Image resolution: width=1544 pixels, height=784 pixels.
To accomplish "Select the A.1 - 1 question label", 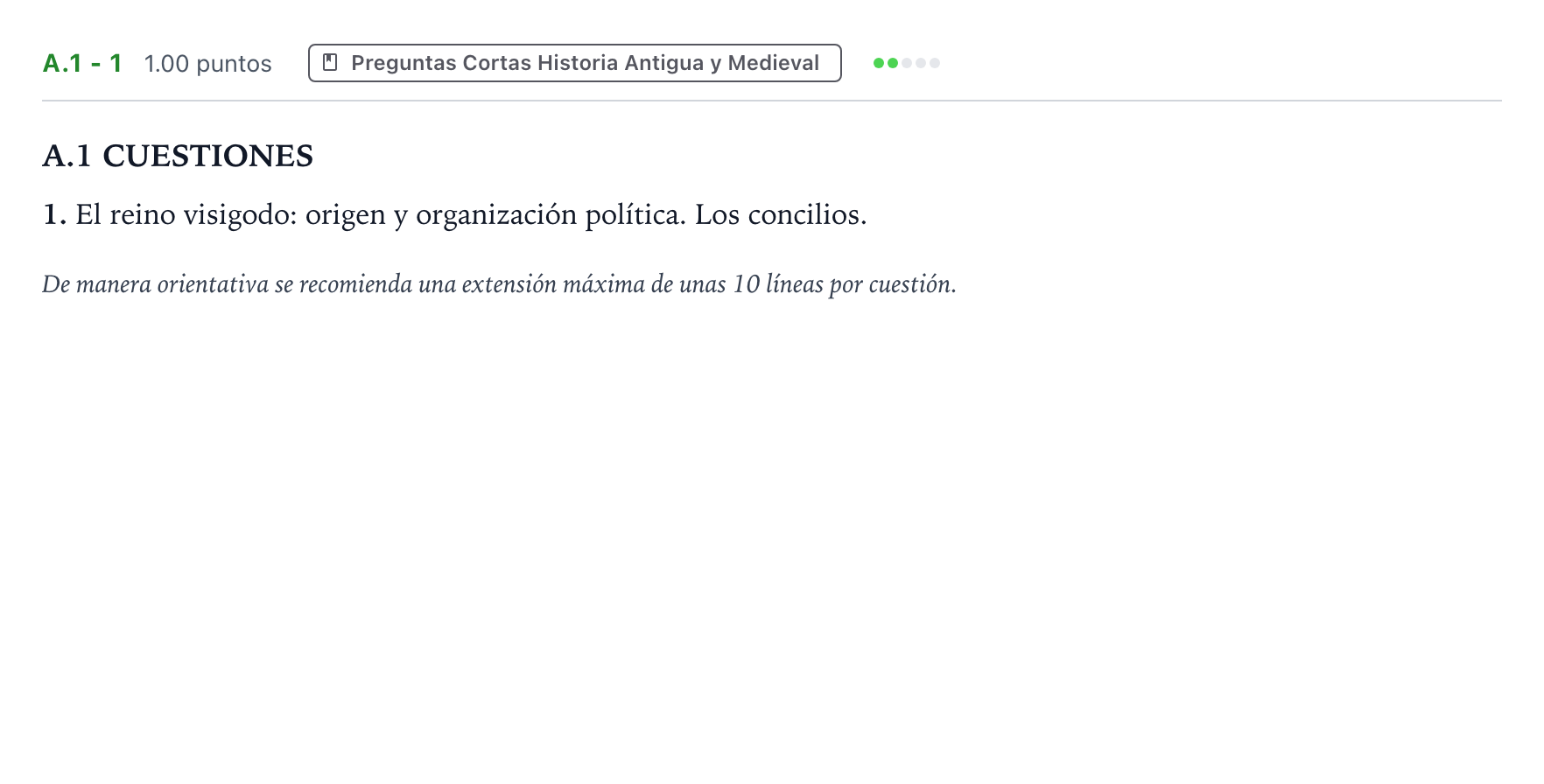I will pos(82,64).
